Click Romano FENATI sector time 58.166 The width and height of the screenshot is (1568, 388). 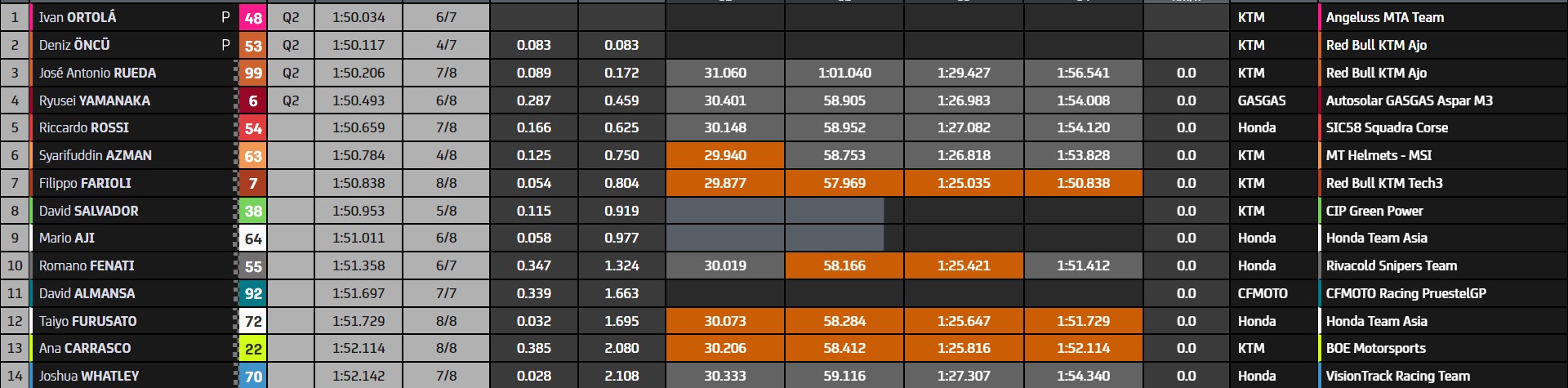click(x=844, y=265)
